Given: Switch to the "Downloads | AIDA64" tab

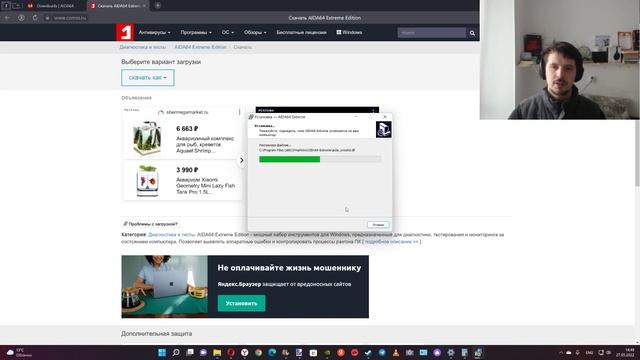Looking at the screenshot, I should pyautogui.click(x=55, y=6).
